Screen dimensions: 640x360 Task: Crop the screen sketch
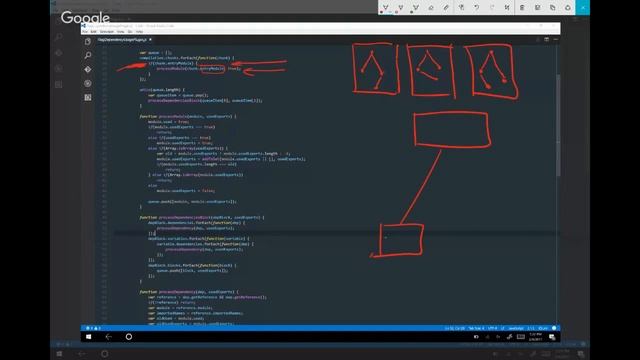click(x=507, y=8)
